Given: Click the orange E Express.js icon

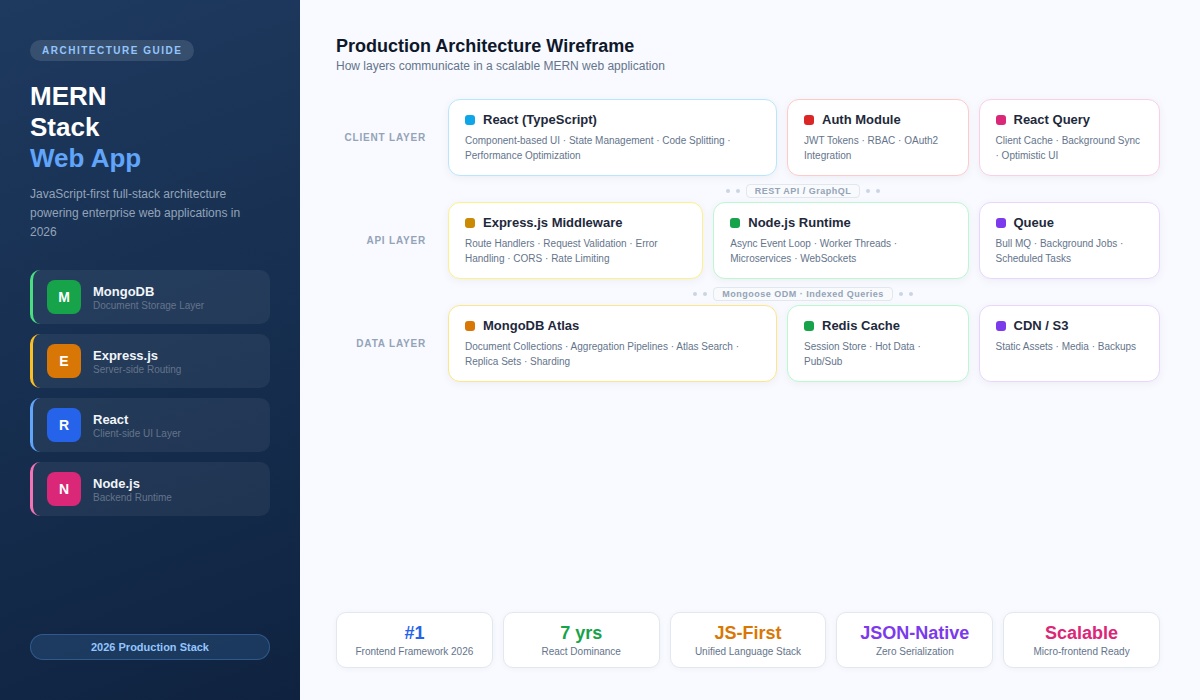Looking at the screenshot, I should [x=64, y=361].
